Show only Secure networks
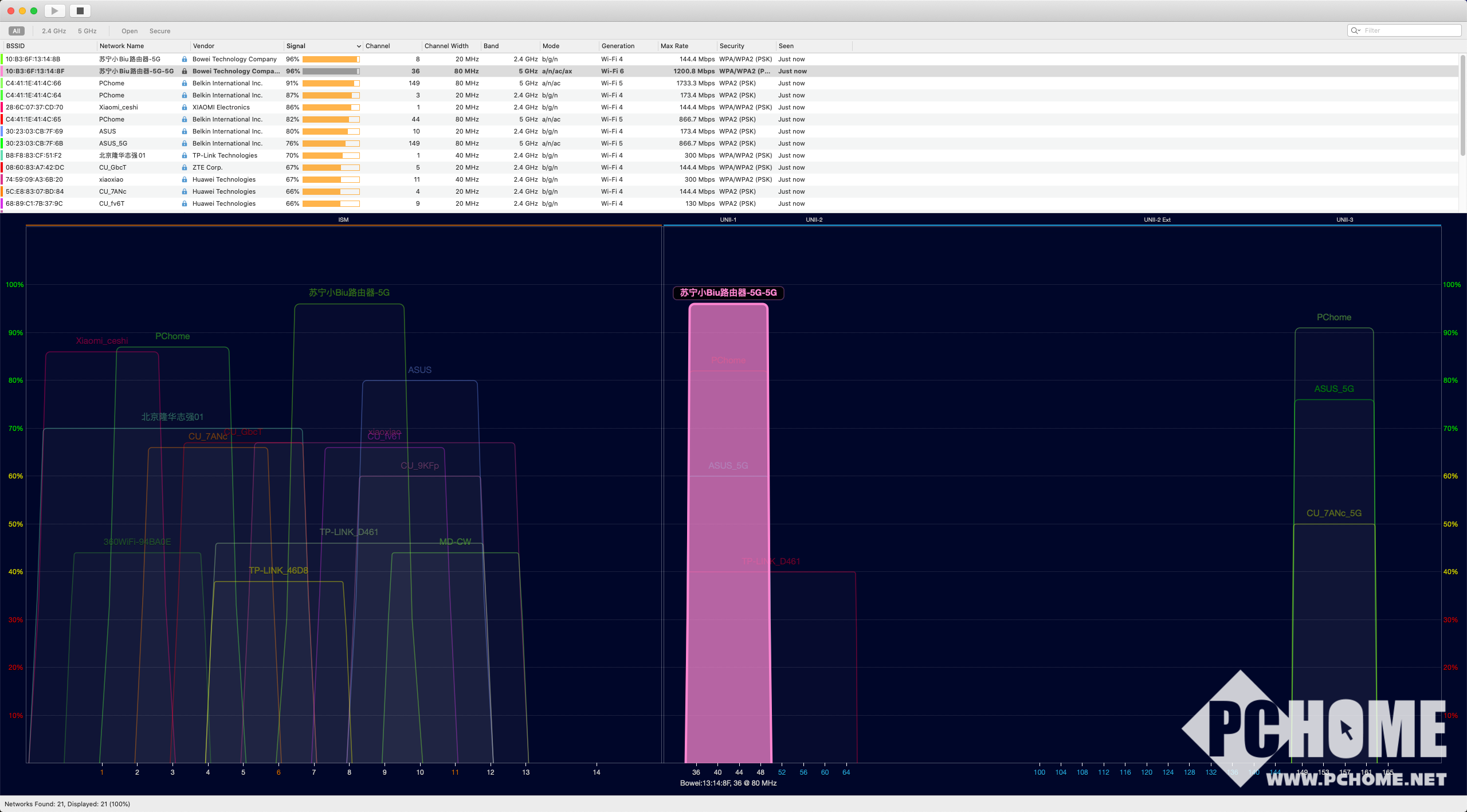1467x812 pixels. 160,31
